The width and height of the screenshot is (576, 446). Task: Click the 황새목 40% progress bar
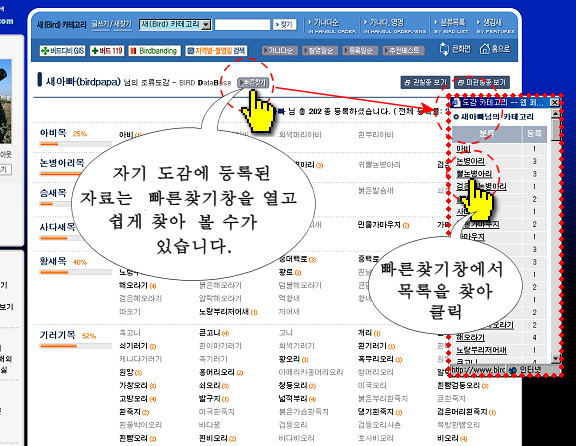click(x=76, y=272)
